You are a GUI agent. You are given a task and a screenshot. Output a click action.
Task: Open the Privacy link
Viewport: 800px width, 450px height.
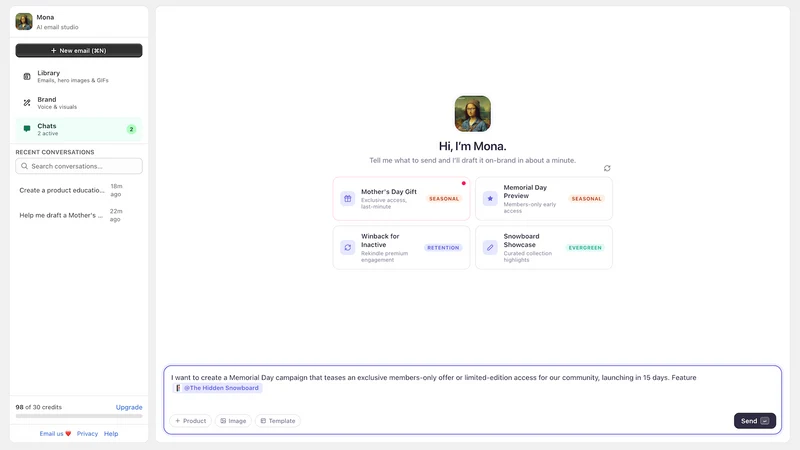87,434
